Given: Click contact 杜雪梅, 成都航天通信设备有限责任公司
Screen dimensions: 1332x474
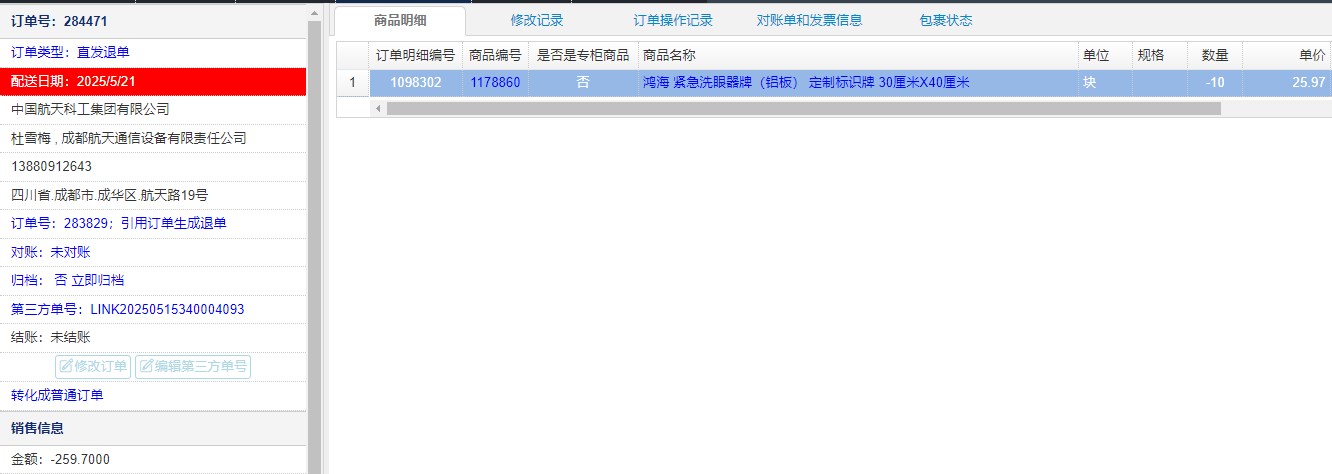Looking at the screenshot, I should 128,138.
